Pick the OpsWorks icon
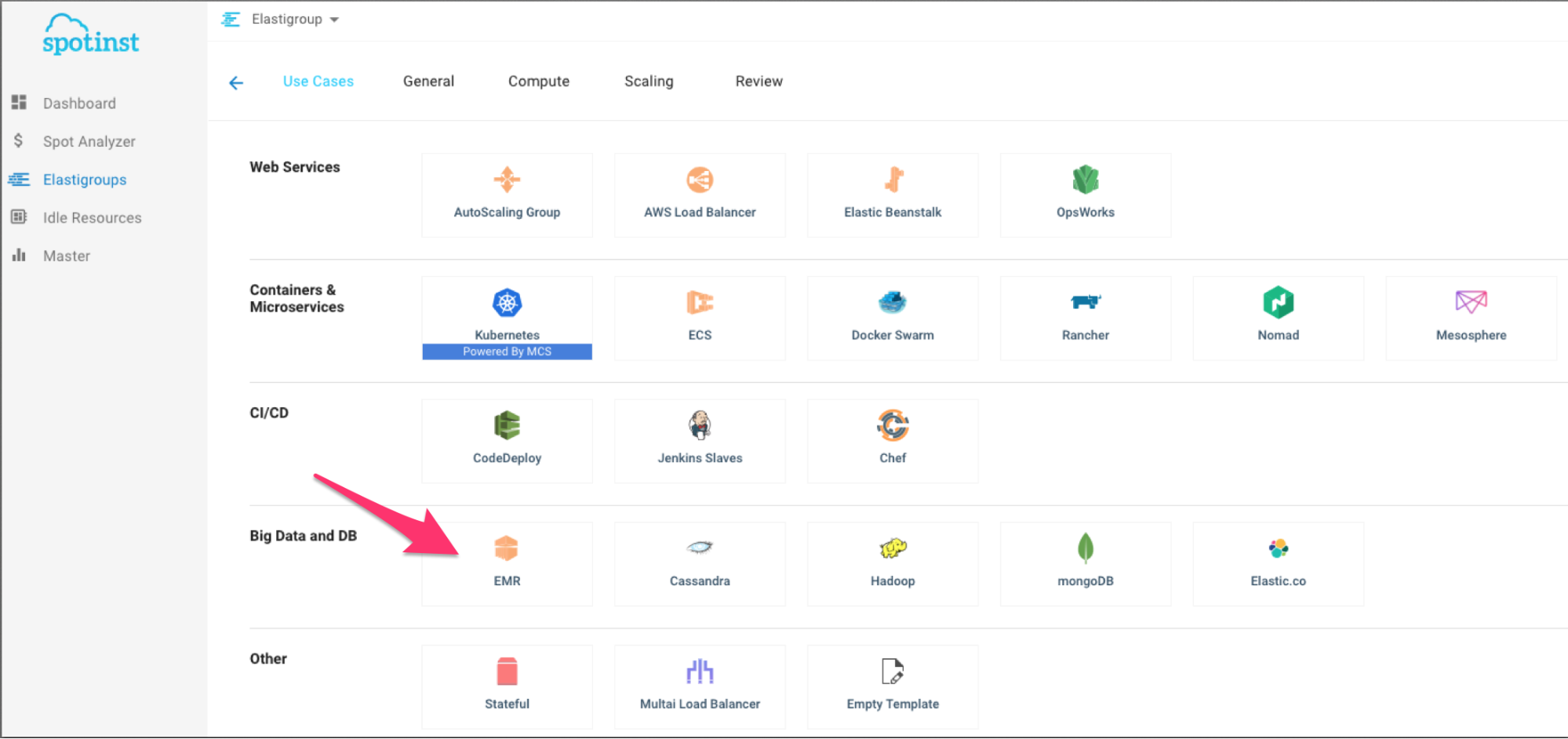Image resolution: width=1568 pixels, height=739 pixels. (1086, 180)
